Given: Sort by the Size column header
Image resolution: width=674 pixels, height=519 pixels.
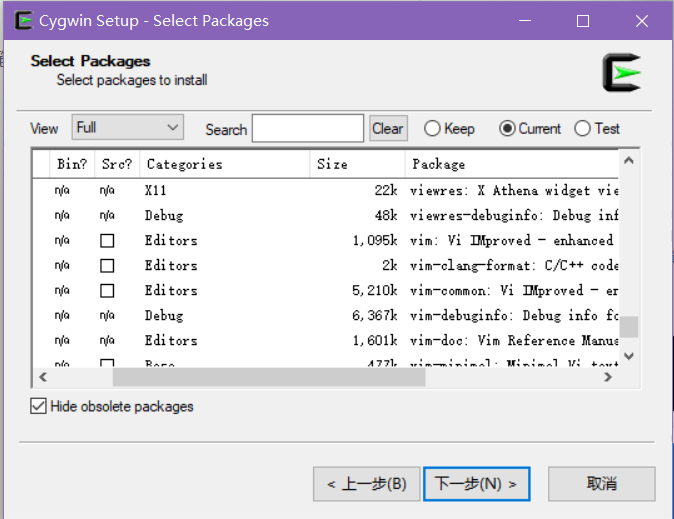Looking at the screenshot, I should [357, 164].
